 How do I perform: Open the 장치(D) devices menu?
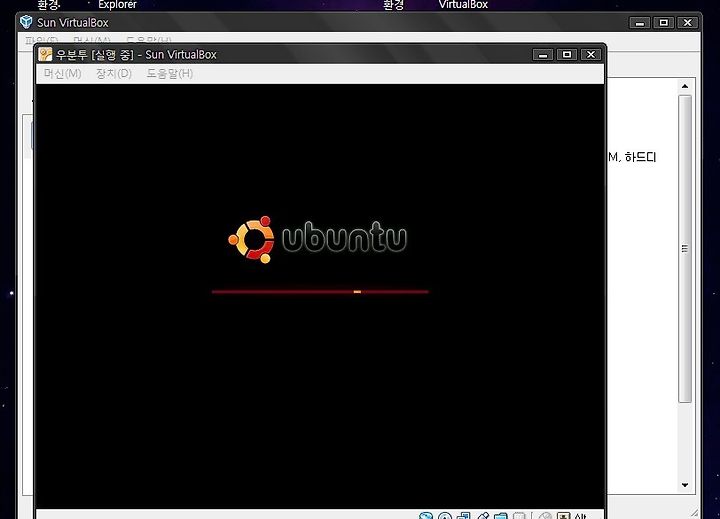point(113,73)
